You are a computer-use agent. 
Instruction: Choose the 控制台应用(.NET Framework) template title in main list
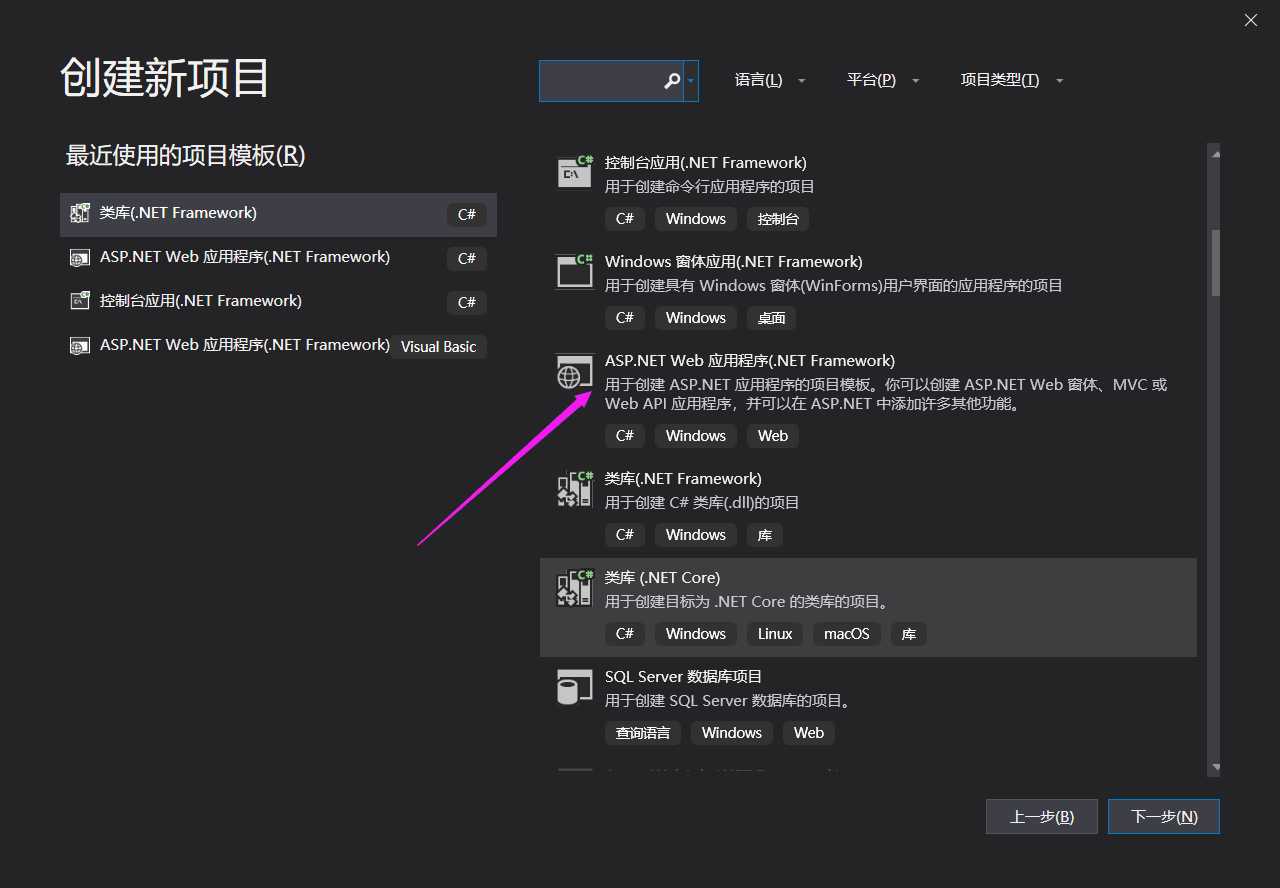(x=706, y=163)
